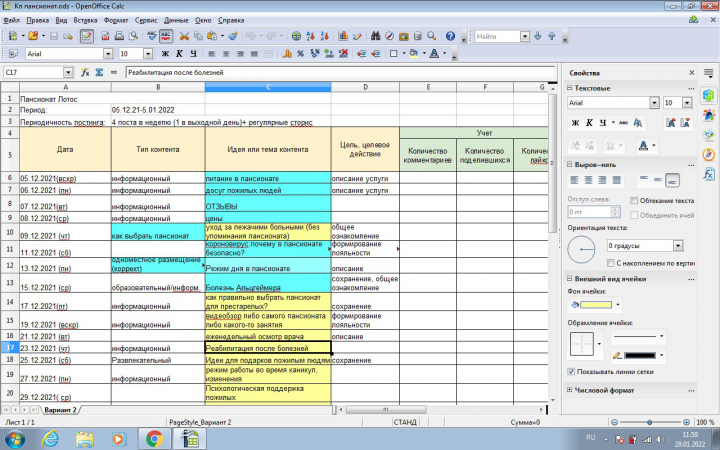Open sidebar font size 10 dropdown

(x=687, y=103)
